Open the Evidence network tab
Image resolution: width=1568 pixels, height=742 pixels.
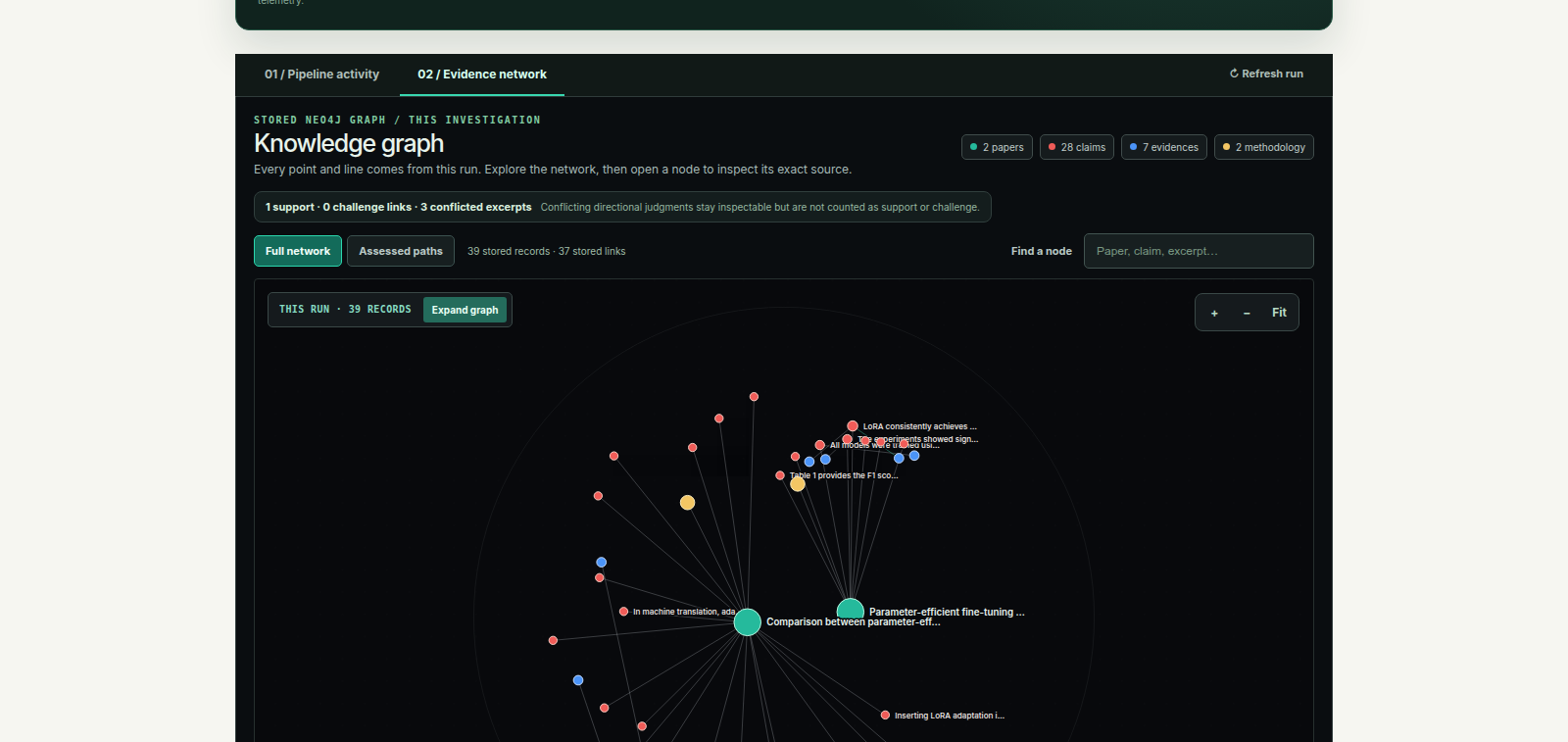pyautogui.click(x=482, y=74)
